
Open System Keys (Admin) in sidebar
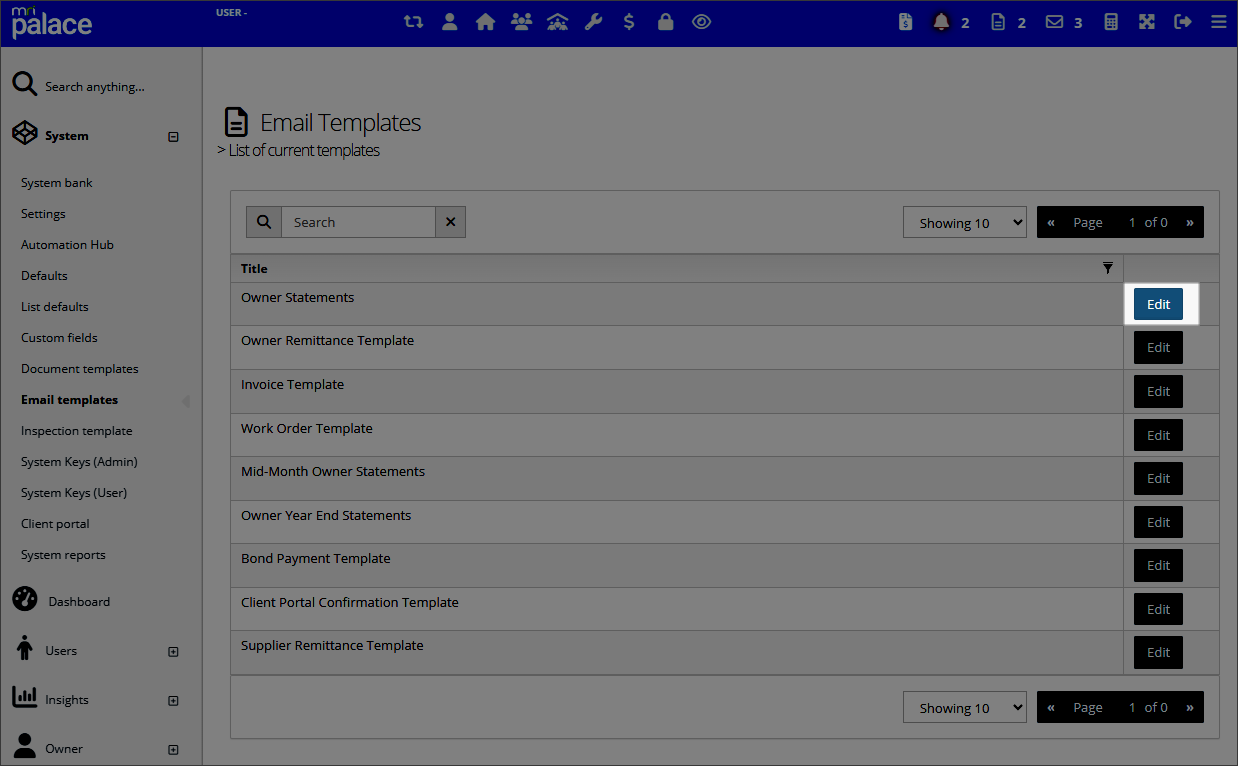pyautogui.click(x=79, y=462)
